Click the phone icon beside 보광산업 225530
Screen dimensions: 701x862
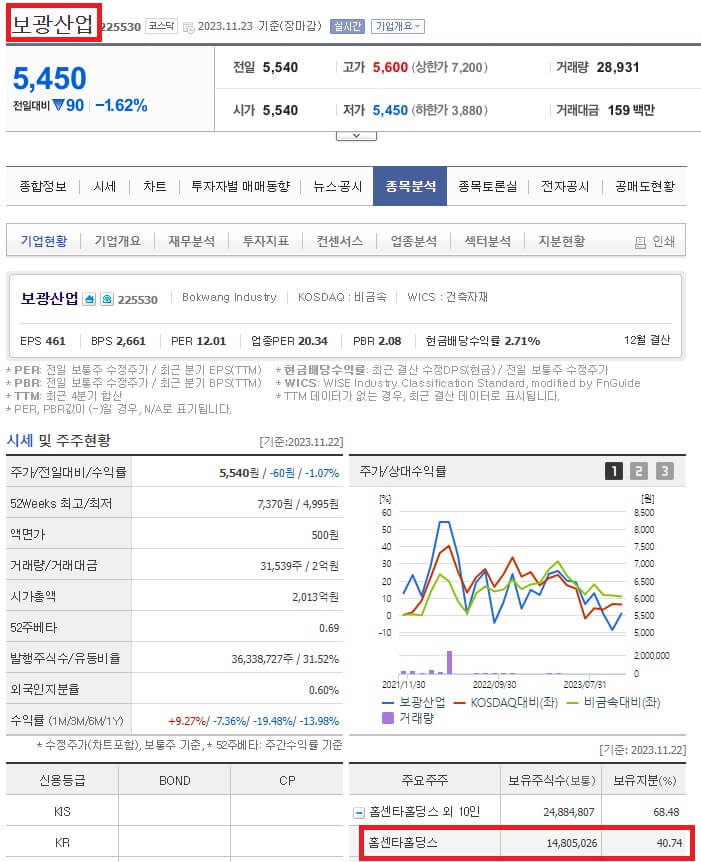[x=107, y=299]
